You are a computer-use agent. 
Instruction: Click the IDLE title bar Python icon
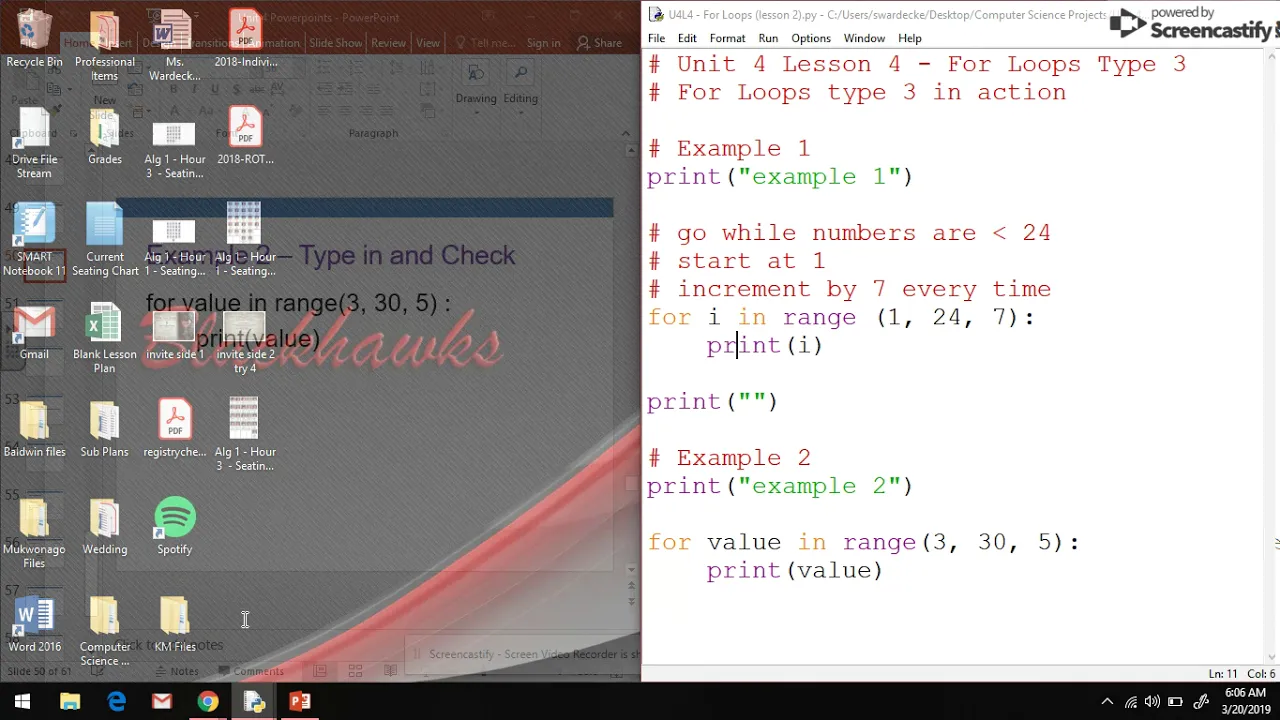pos(656,14)
